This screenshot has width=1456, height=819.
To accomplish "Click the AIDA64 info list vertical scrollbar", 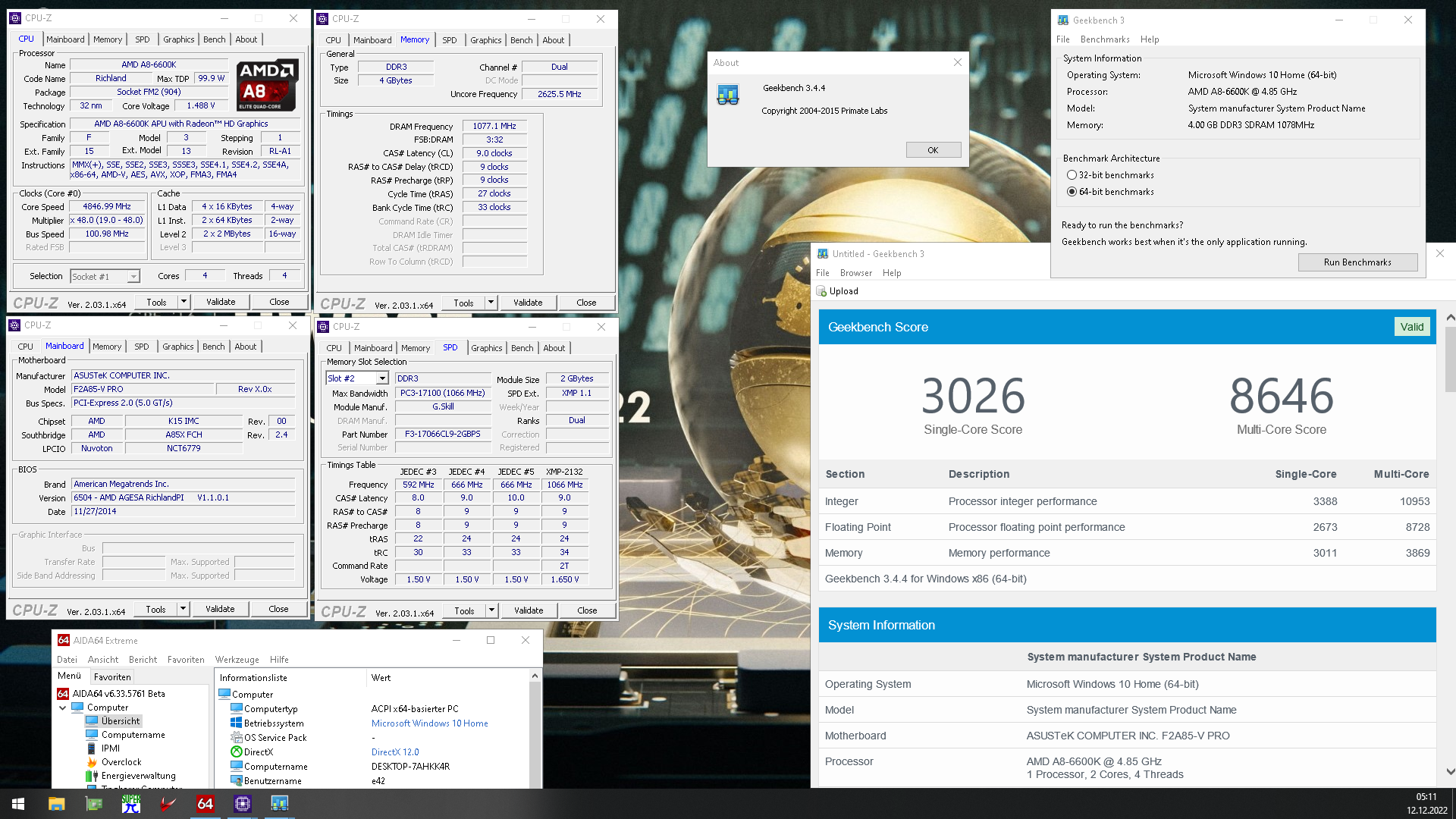I will [x=535, y=736].
